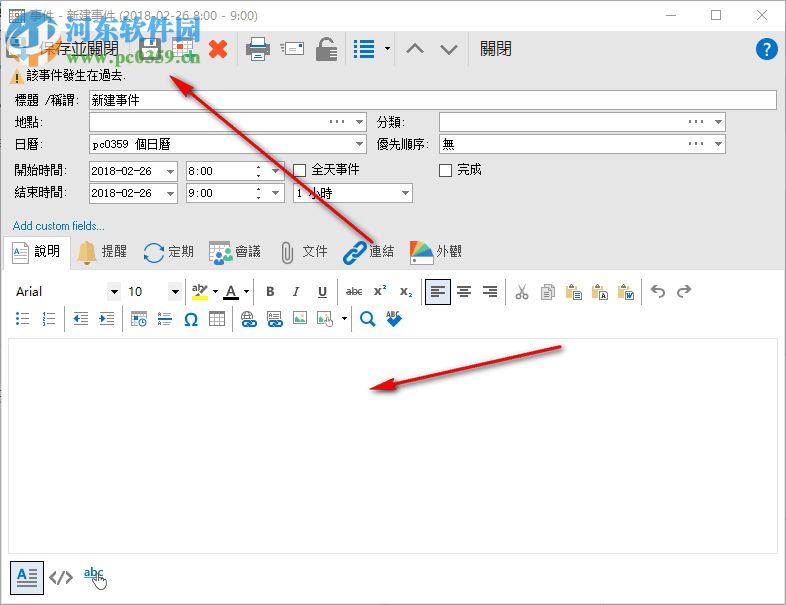Switch to the 文件 attachments tab
Screen dimensions: 786x605
point(304,252)
